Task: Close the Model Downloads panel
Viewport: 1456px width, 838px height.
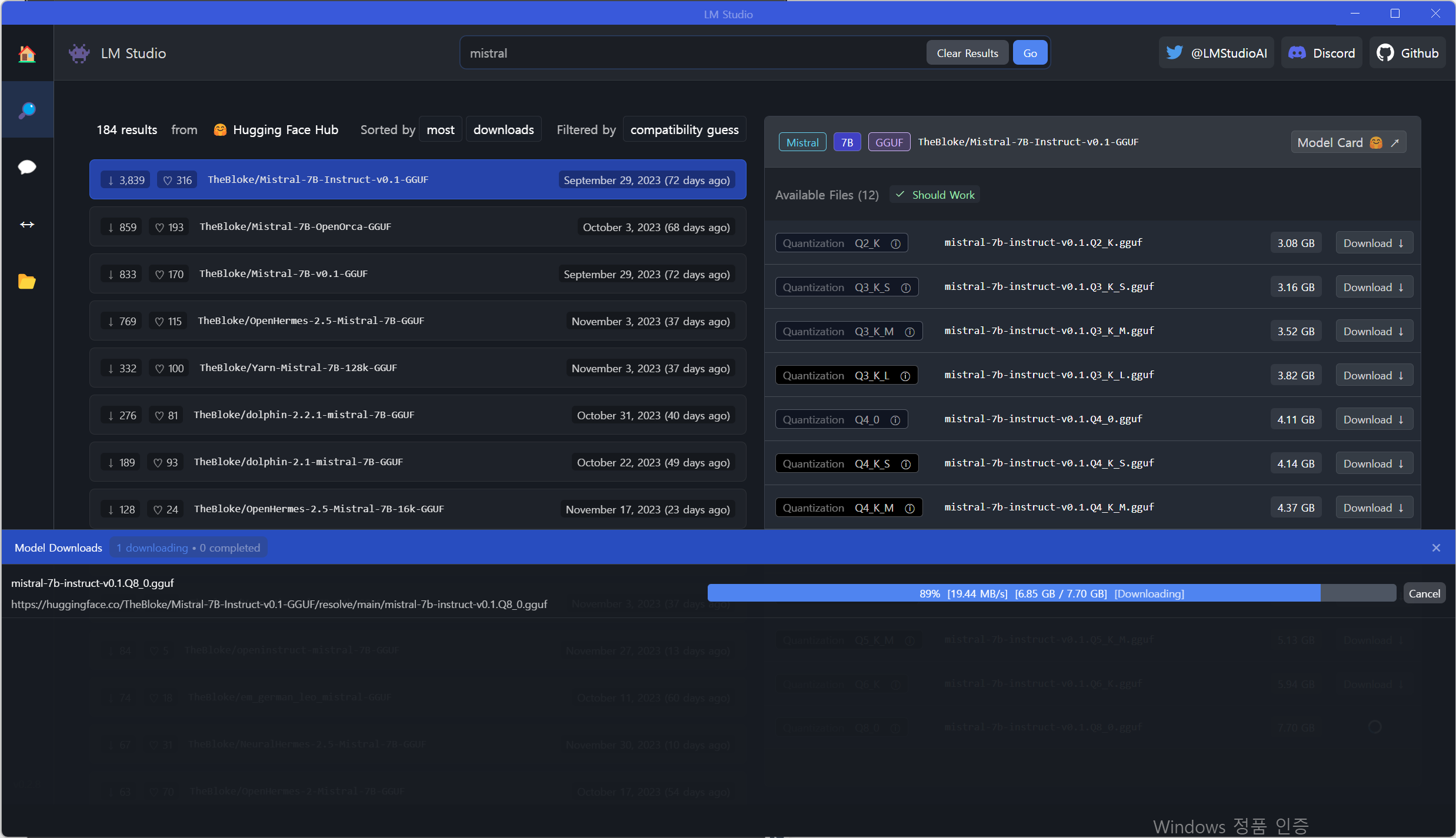Action: point(1436,547)
